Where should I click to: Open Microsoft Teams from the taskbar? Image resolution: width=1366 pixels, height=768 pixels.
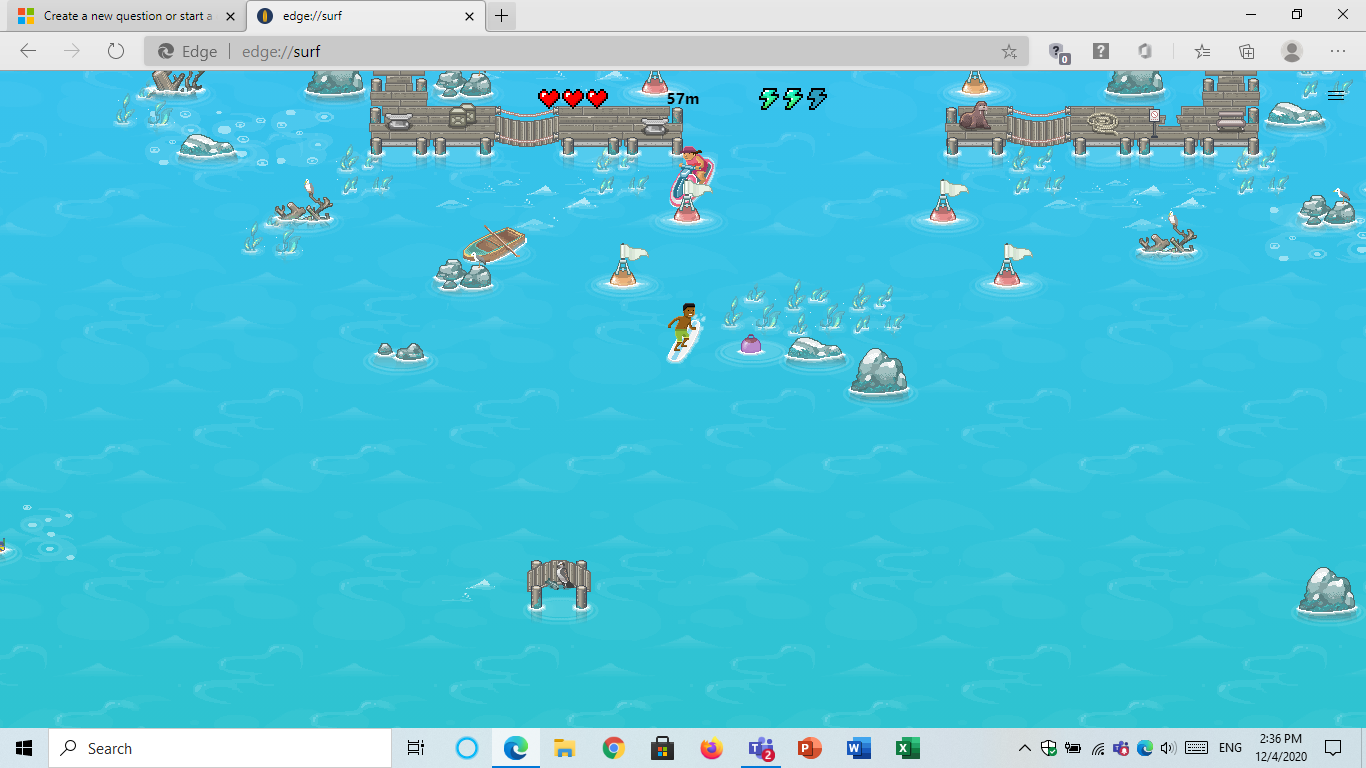760,748
